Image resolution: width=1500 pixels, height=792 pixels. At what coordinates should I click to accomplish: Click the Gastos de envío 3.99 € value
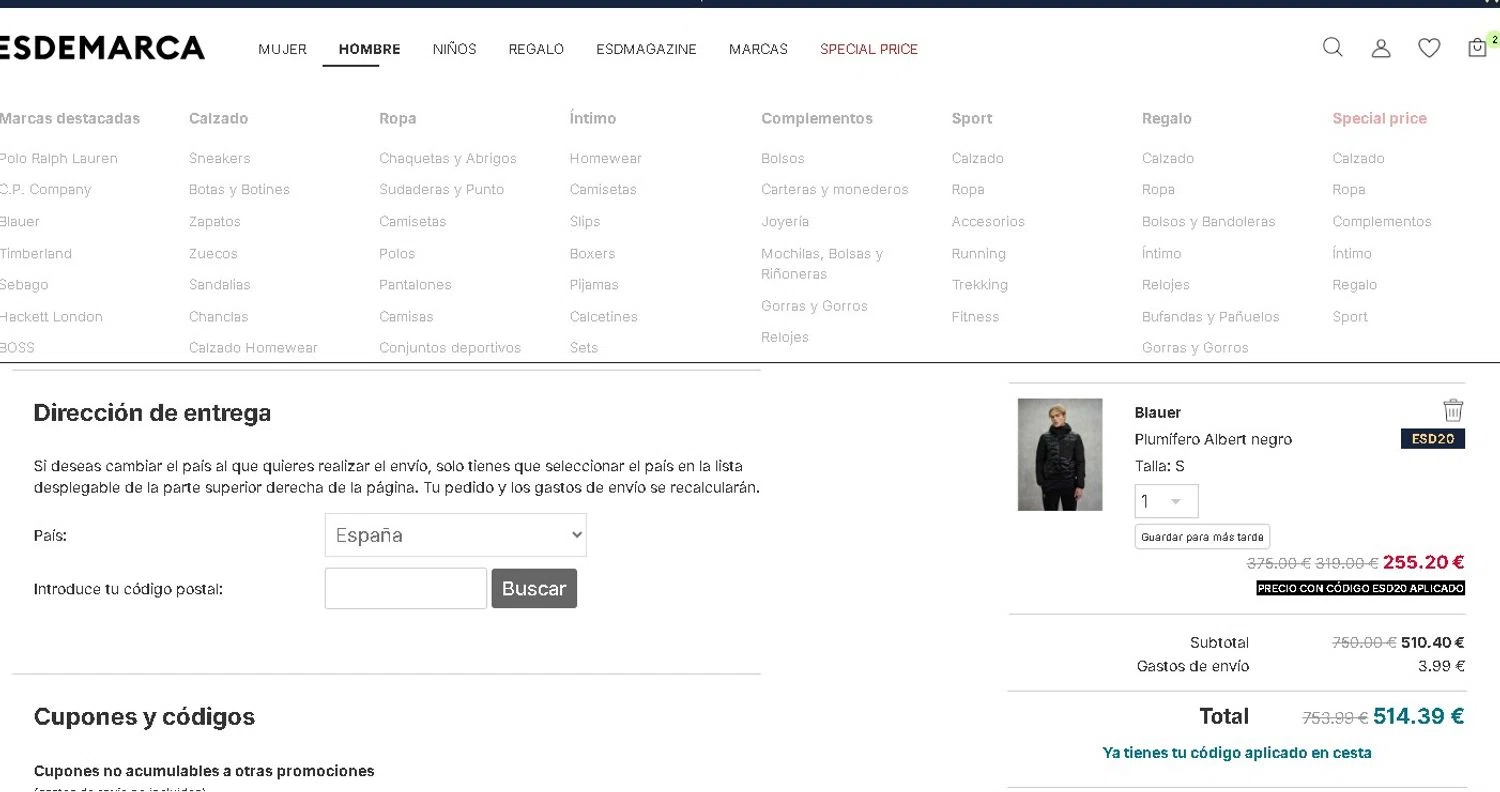(x=1441, y=666)
